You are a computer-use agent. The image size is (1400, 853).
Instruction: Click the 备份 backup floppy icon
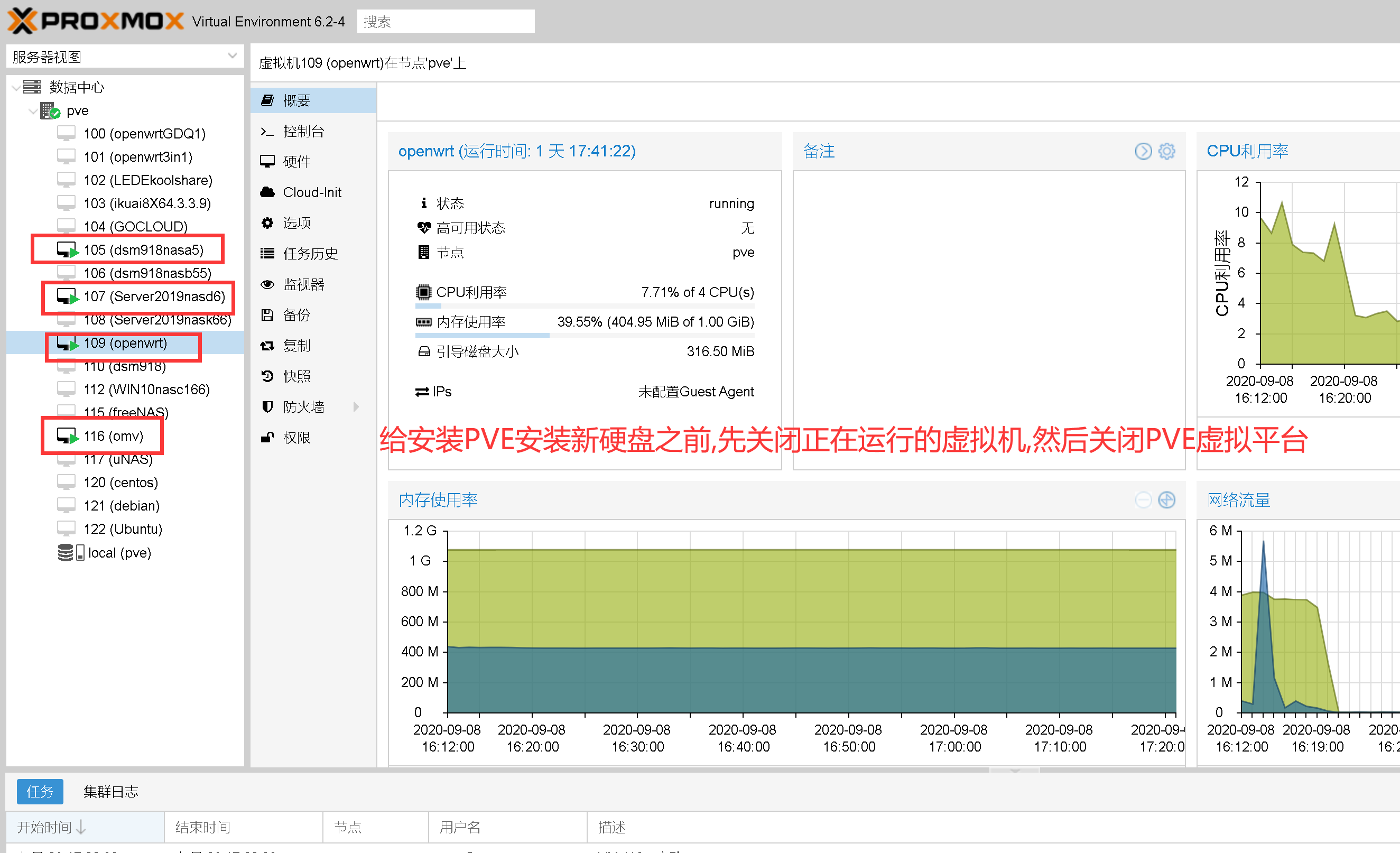click(267, 316)
